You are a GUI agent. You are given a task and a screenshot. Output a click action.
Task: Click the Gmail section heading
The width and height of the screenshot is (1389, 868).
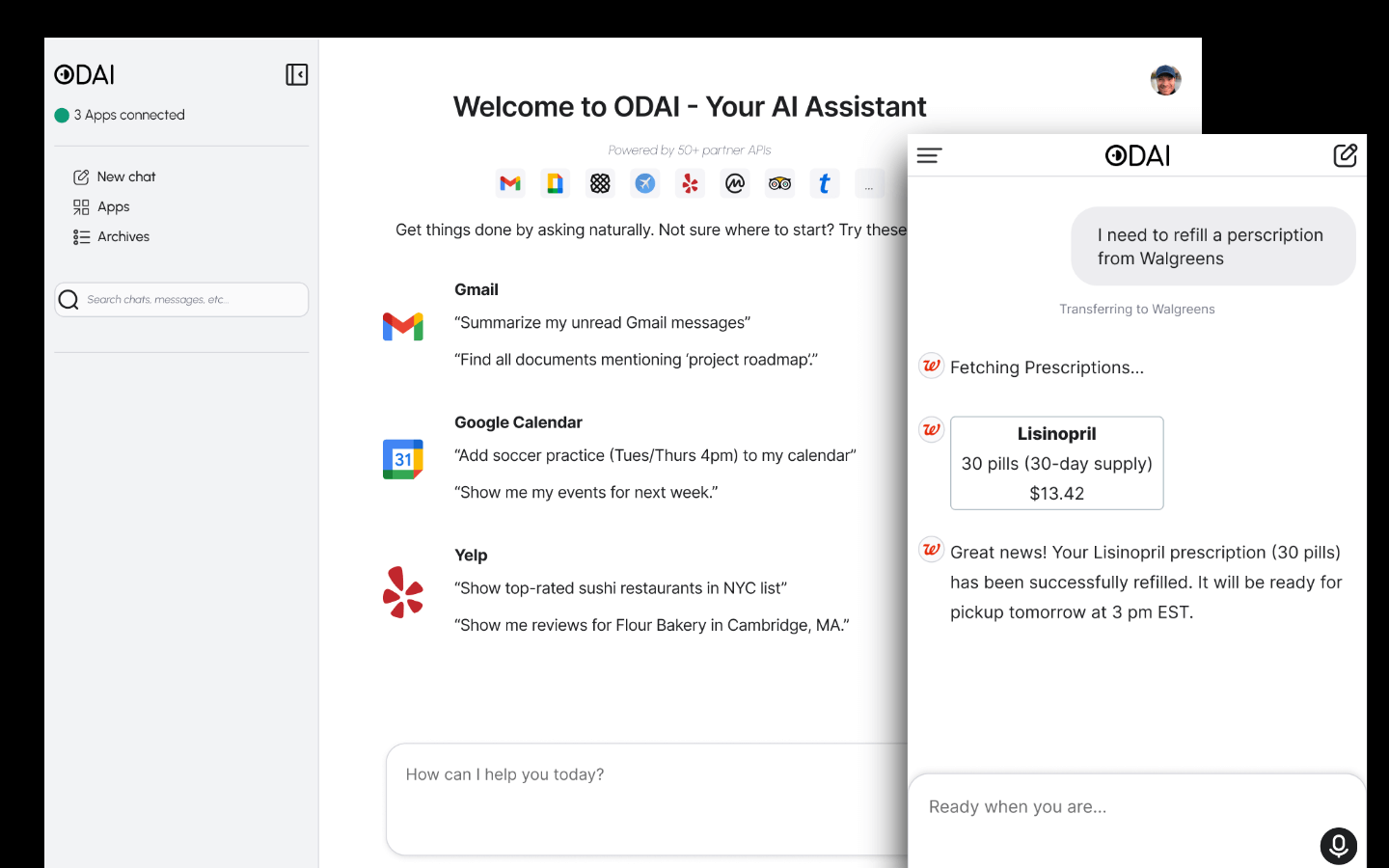point(477,289)
